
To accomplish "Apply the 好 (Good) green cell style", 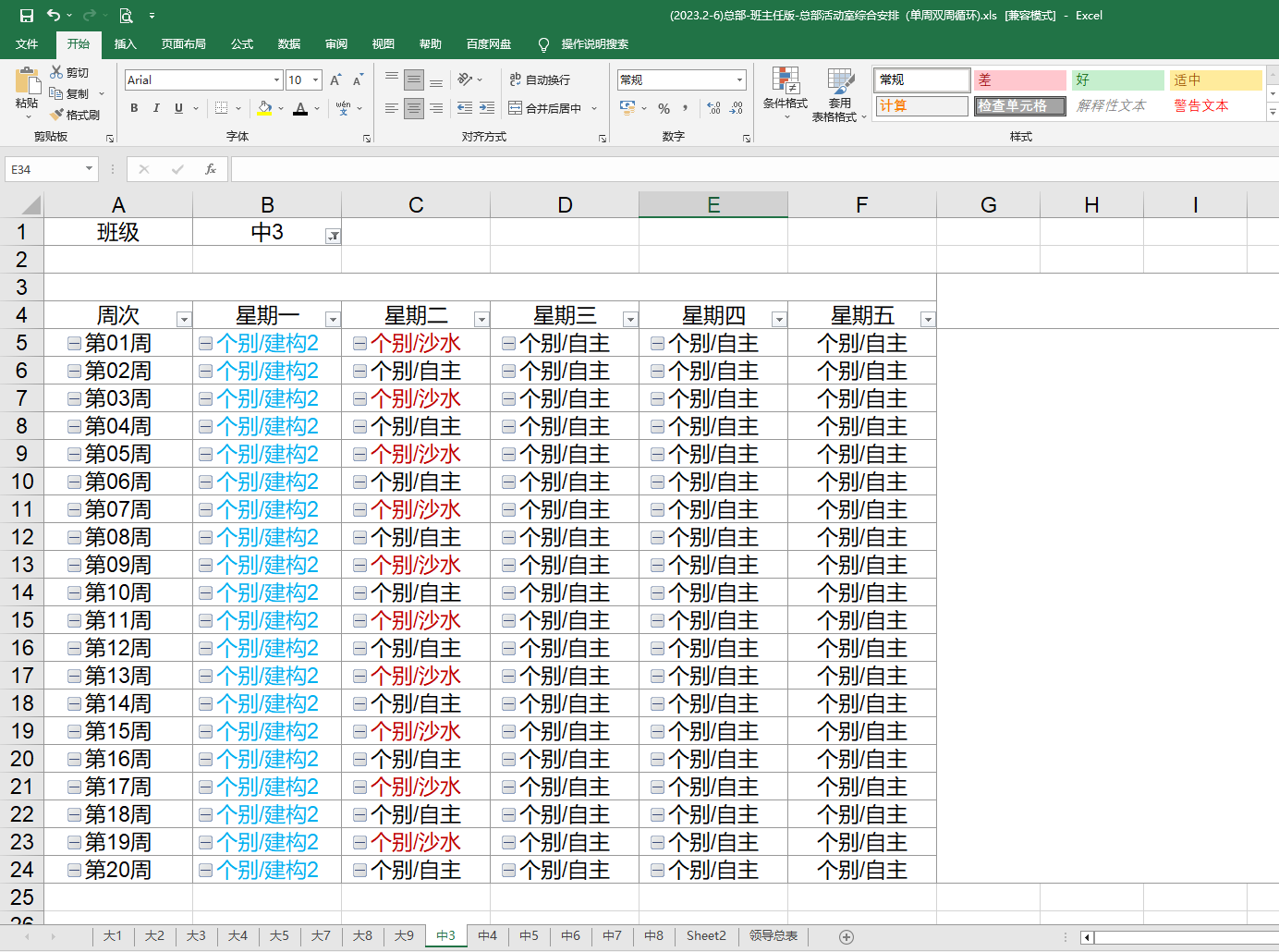I will 1118,80.
